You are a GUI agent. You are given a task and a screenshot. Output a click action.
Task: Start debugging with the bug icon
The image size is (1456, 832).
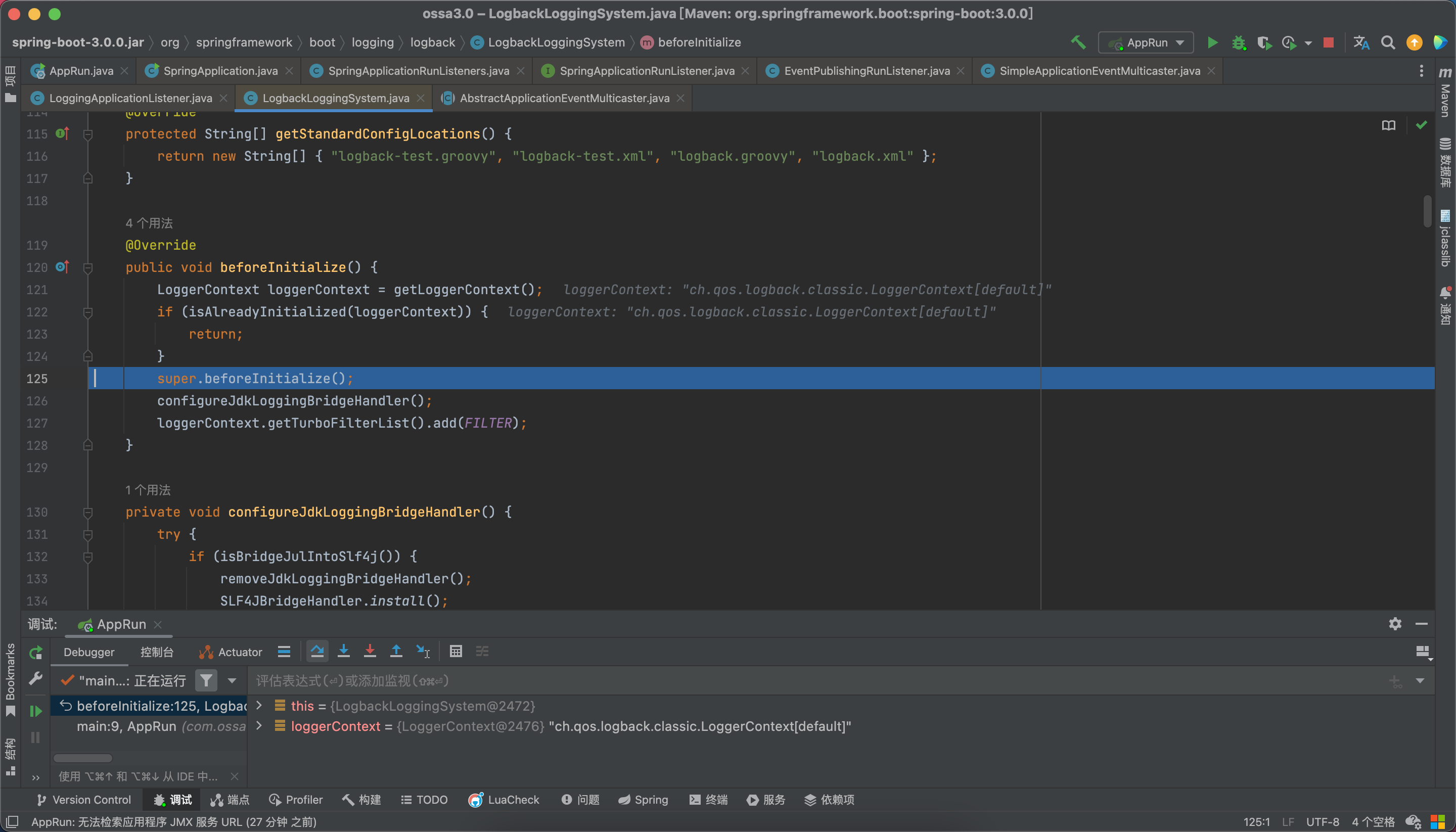coord(1238,43)
